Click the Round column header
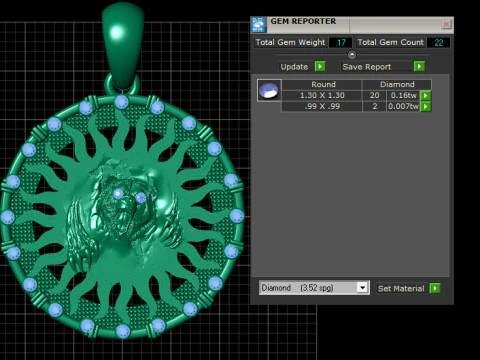The image size is (480, 360). (x=323, y=84)
